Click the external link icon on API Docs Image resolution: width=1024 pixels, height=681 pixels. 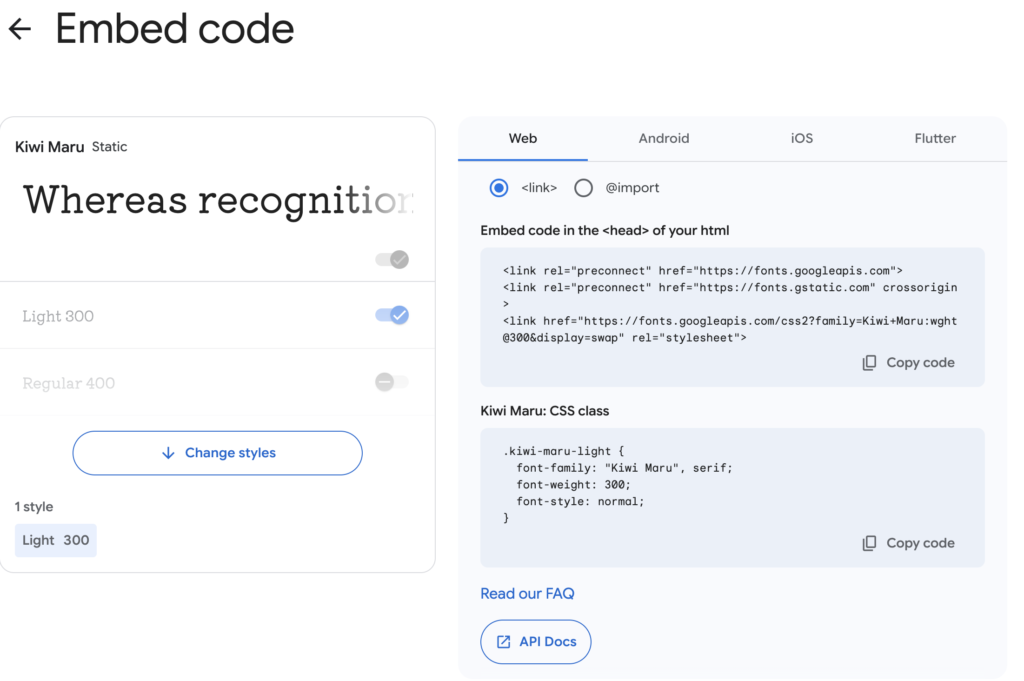(502, 642)
